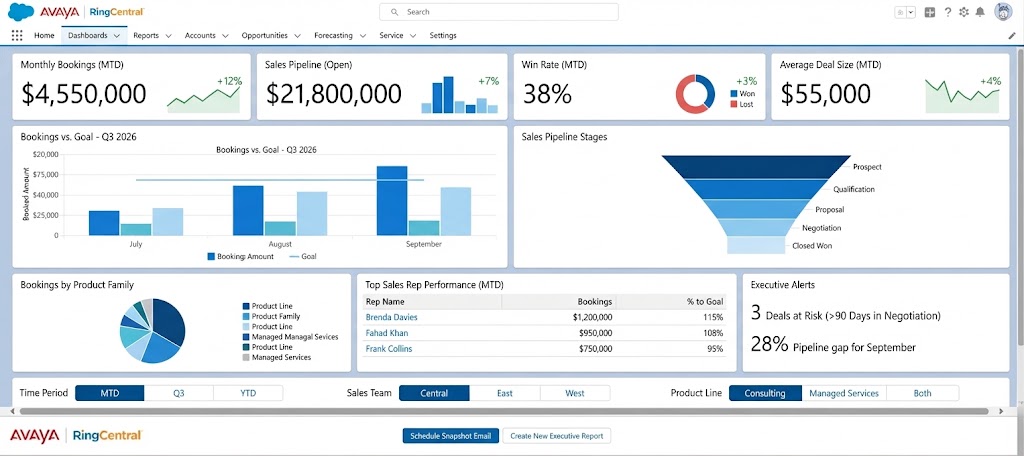Click the 3 Deals at Risk alert
Screen dimensions: 1024x456
(846, 314)
